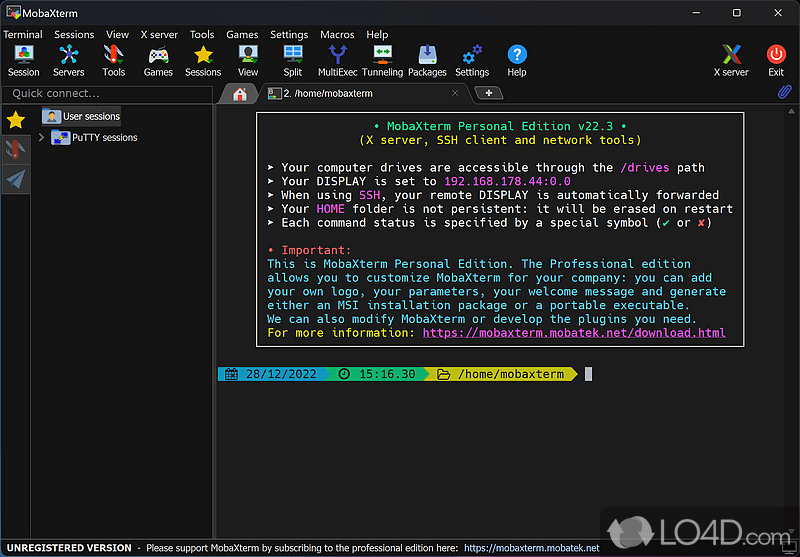Click the Quick connect input field

coord(108,94)
